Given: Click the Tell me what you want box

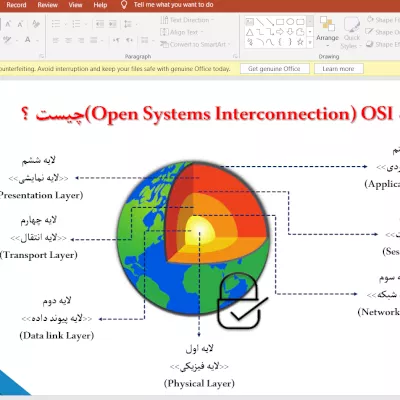Looking at the screenshot, I should pyautogui.click(x=167, y=5).
